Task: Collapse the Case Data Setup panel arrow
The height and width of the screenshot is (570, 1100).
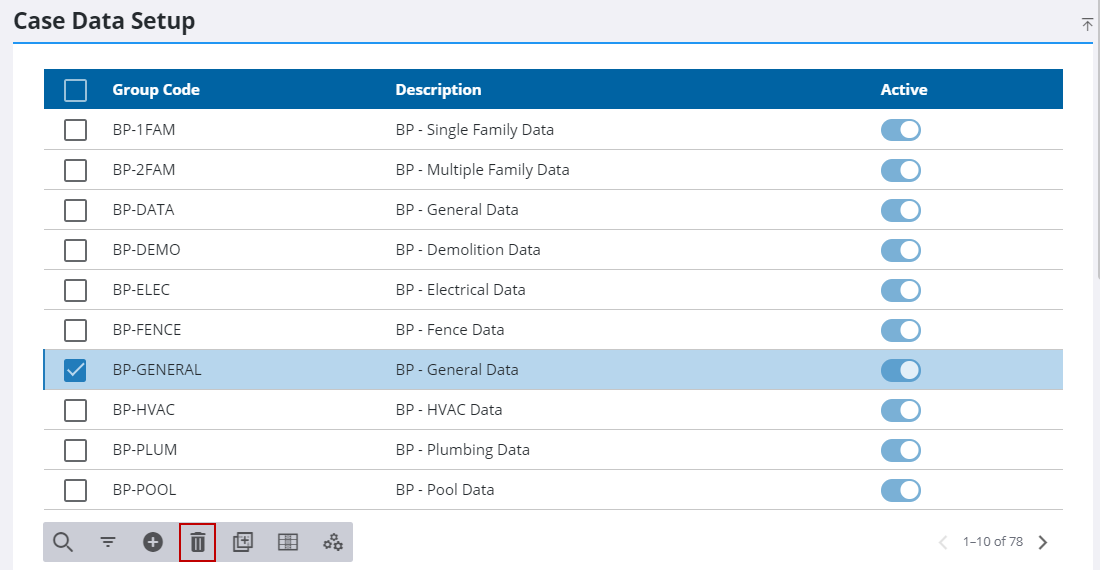Action: [x=1087, y=25]
